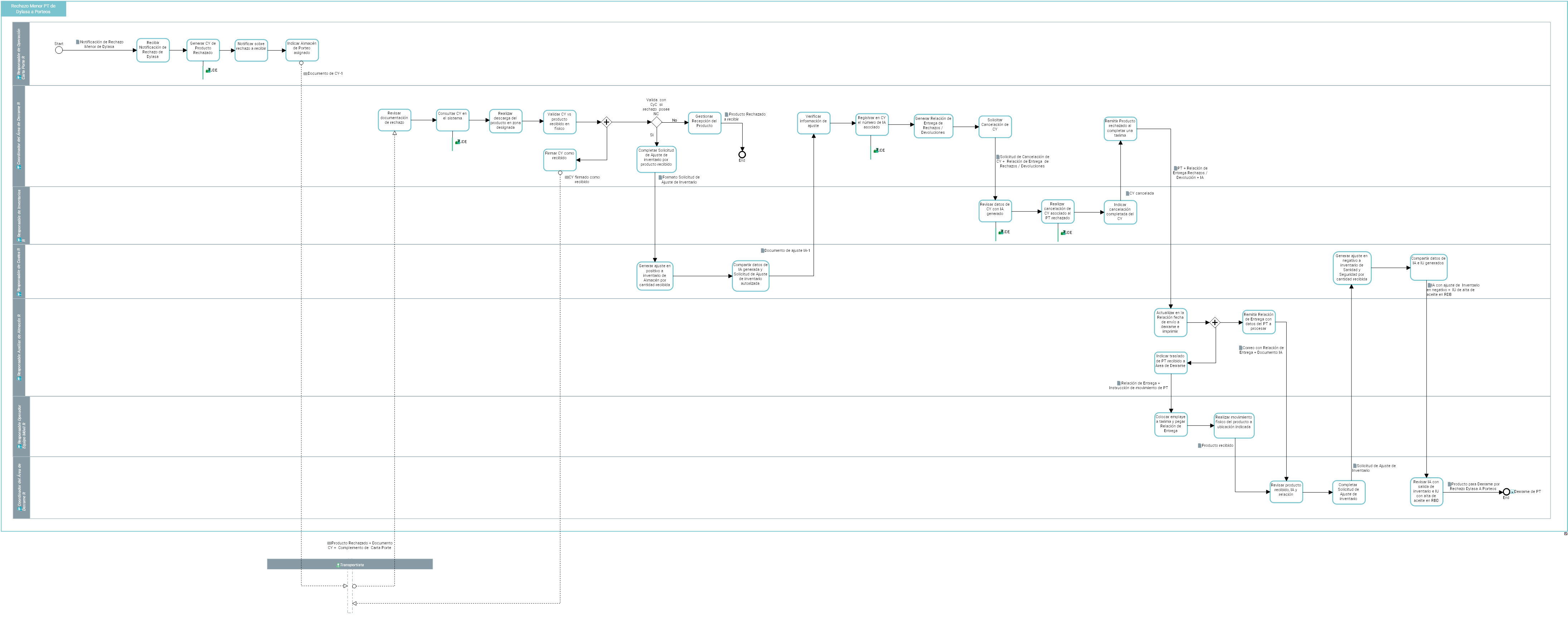
Task: Select task Validar CY vs producto recibido
Action: click(559, 122)
